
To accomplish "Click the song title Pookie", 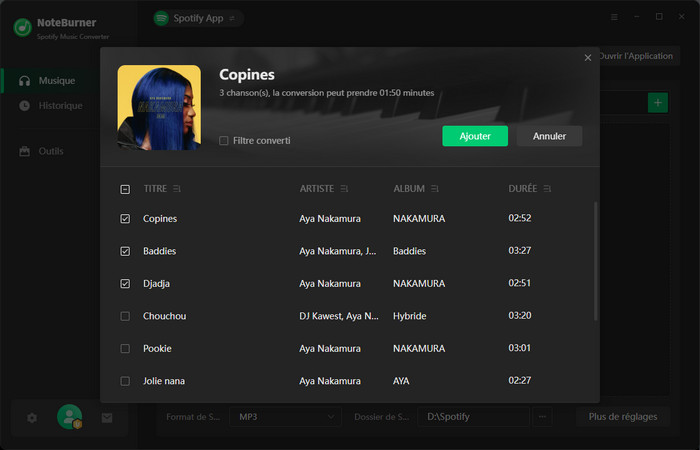I will tap(157, 349).
